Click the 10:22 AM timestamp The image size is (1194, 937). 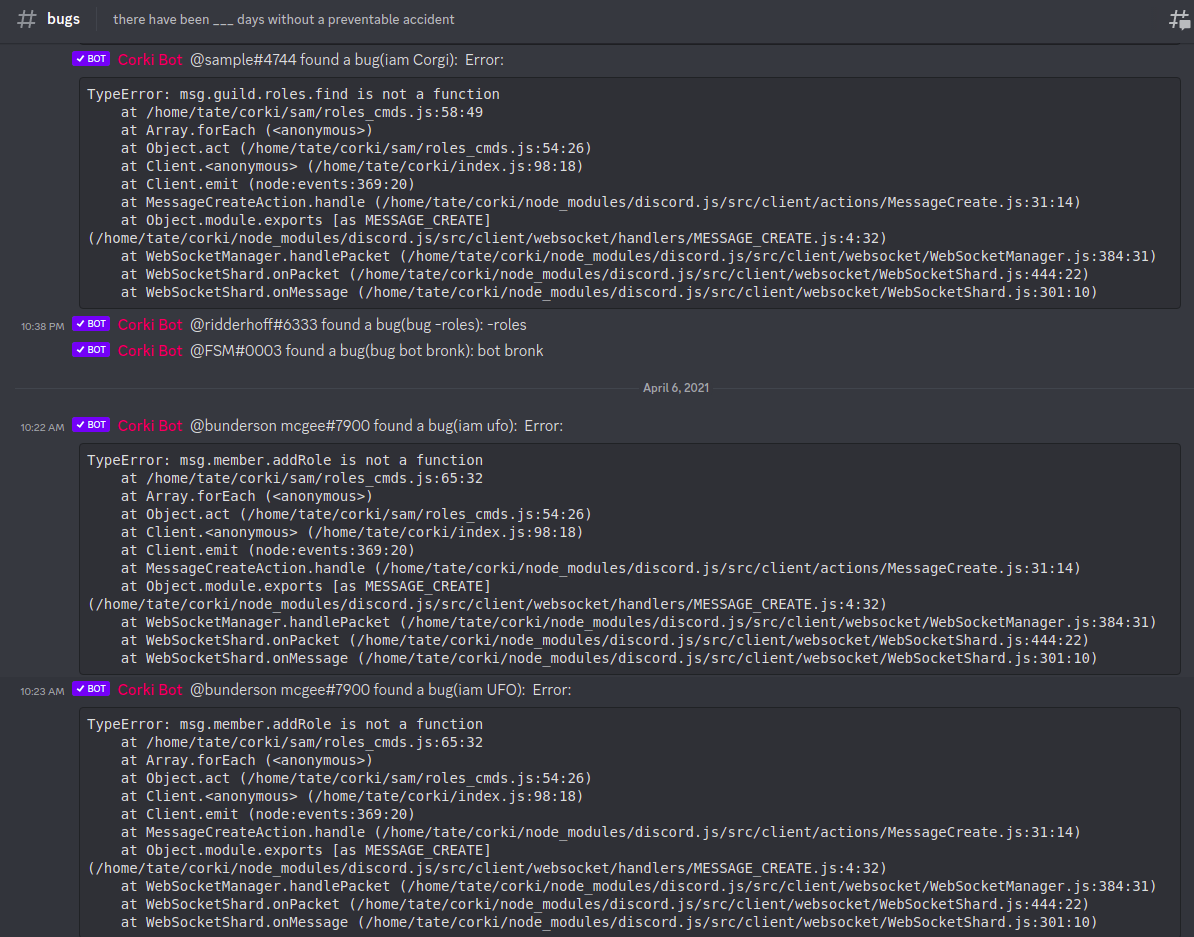(43, 427)
